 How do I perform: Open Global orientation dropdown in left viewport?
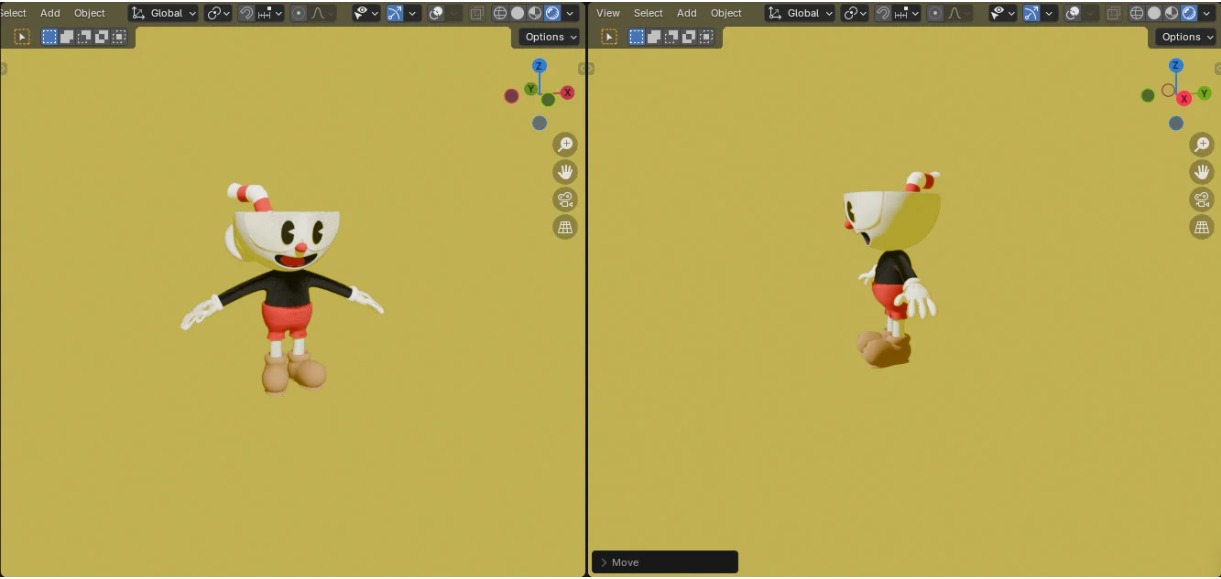[165, 13]
